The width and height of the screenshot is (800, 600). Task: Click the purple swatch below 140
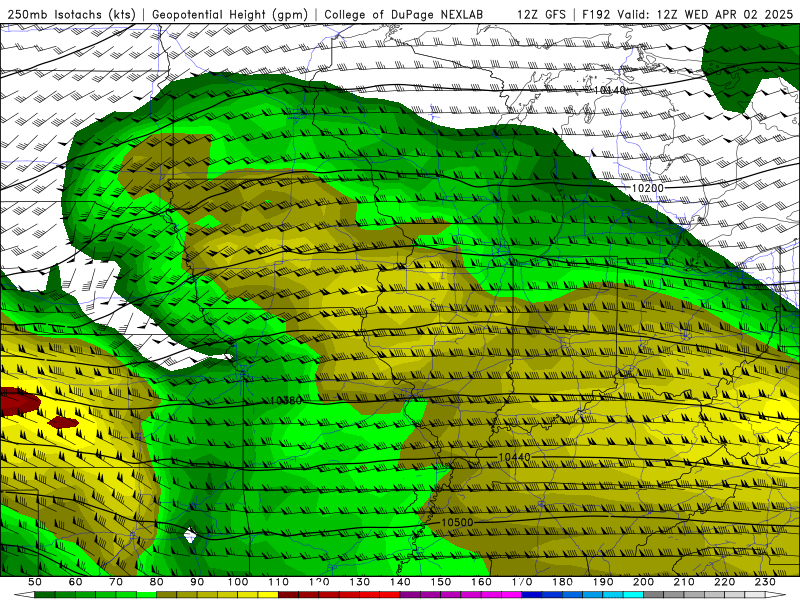[410, 595]
